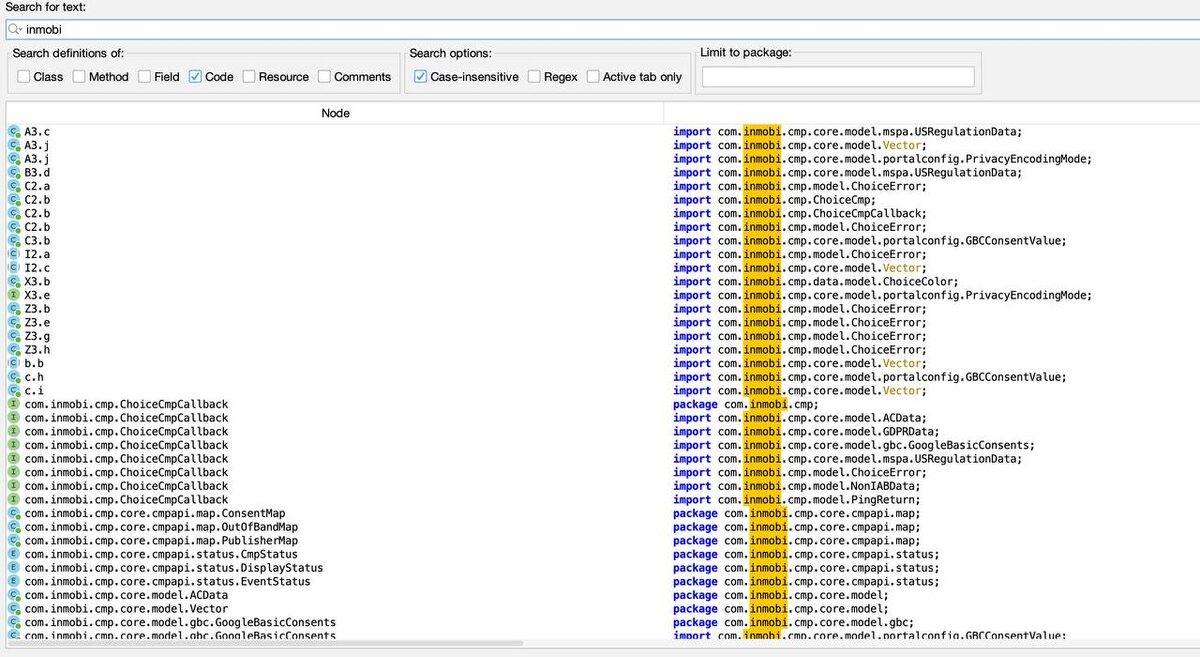Click the class icon beside A3.c
1200x657 pixels.
pos(14,131)
